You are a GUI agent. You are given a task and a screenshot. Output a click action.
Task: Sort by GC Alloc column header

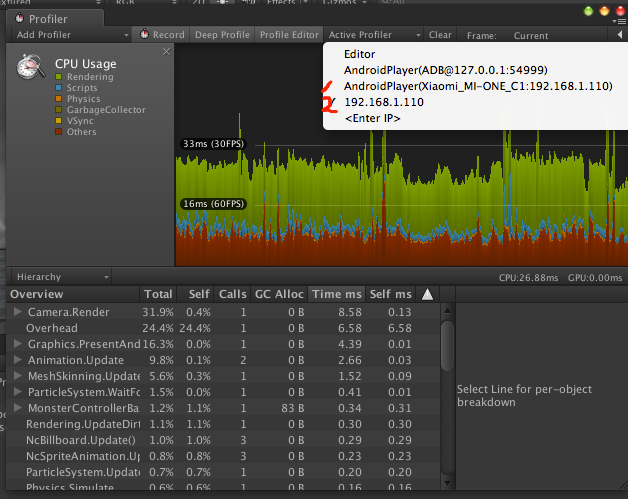pyautogui.click(x=279, y=294)
